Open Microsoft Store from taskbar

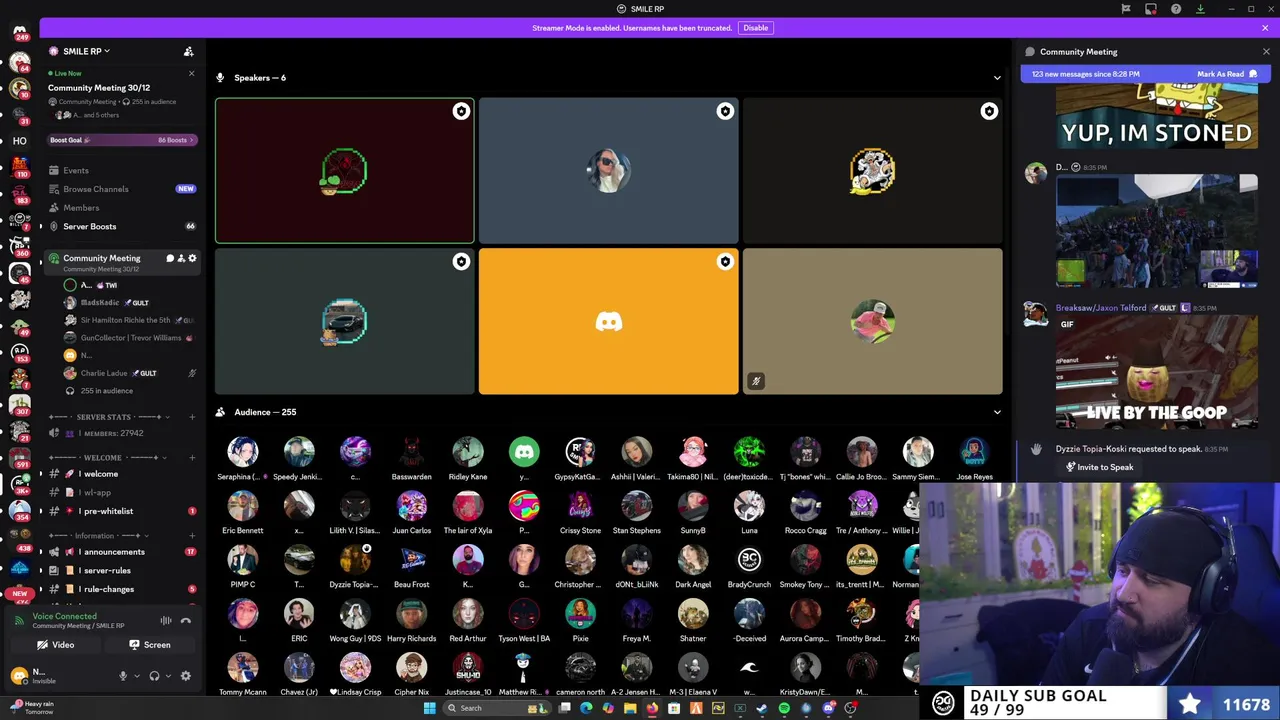point(674,708)
